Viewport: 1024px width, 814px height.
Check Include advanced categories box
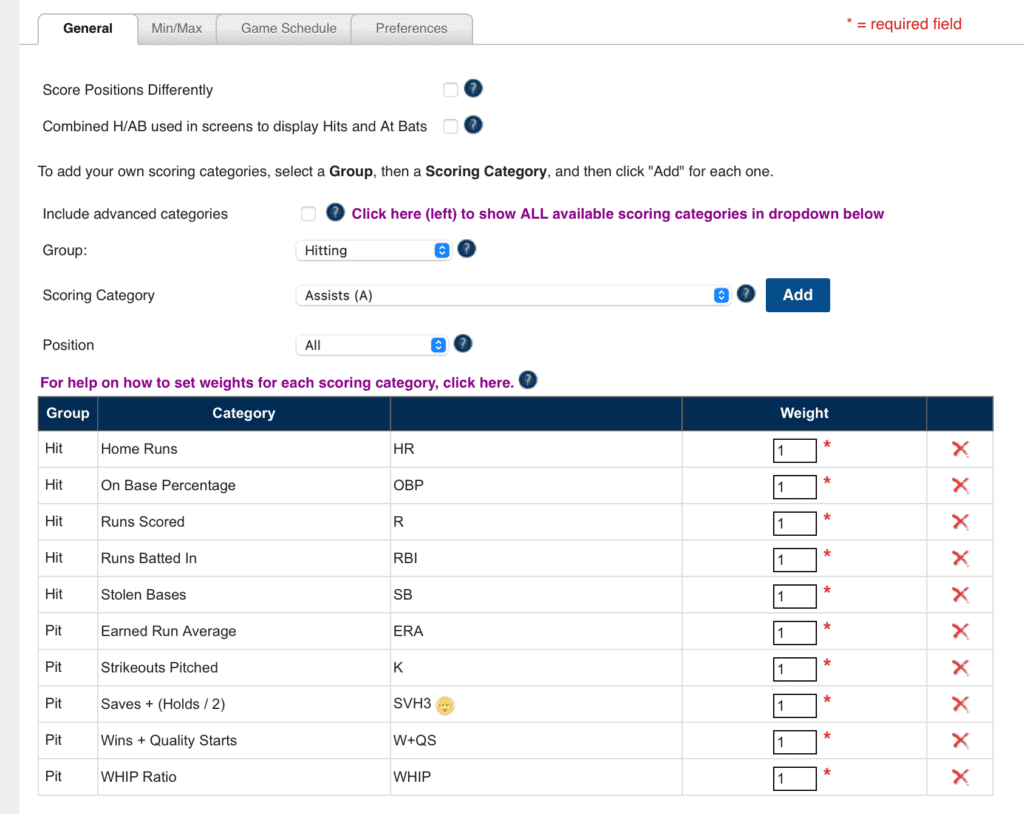[308, 214]
